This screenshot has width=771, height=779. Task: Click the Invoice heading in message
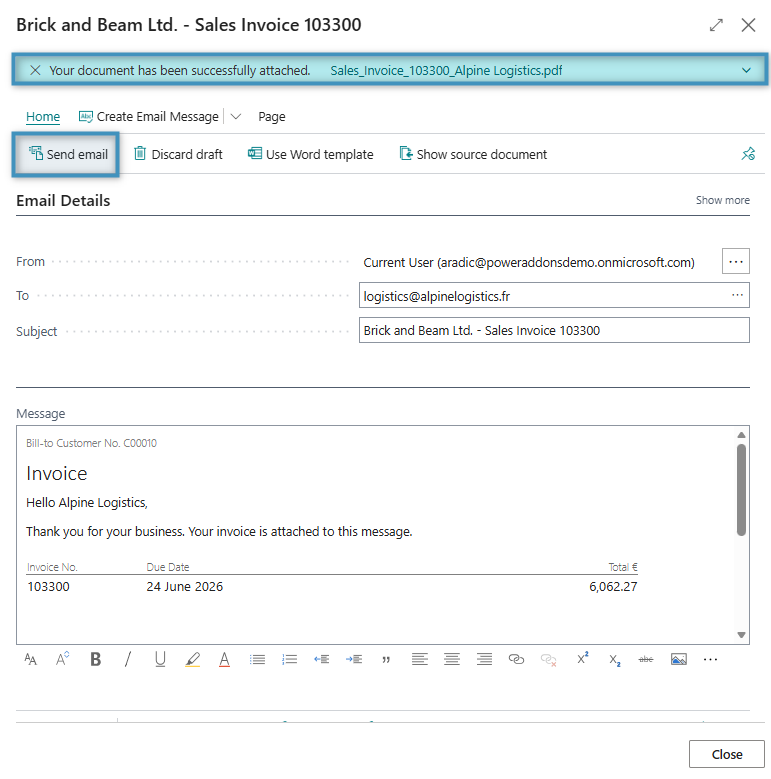57,473
